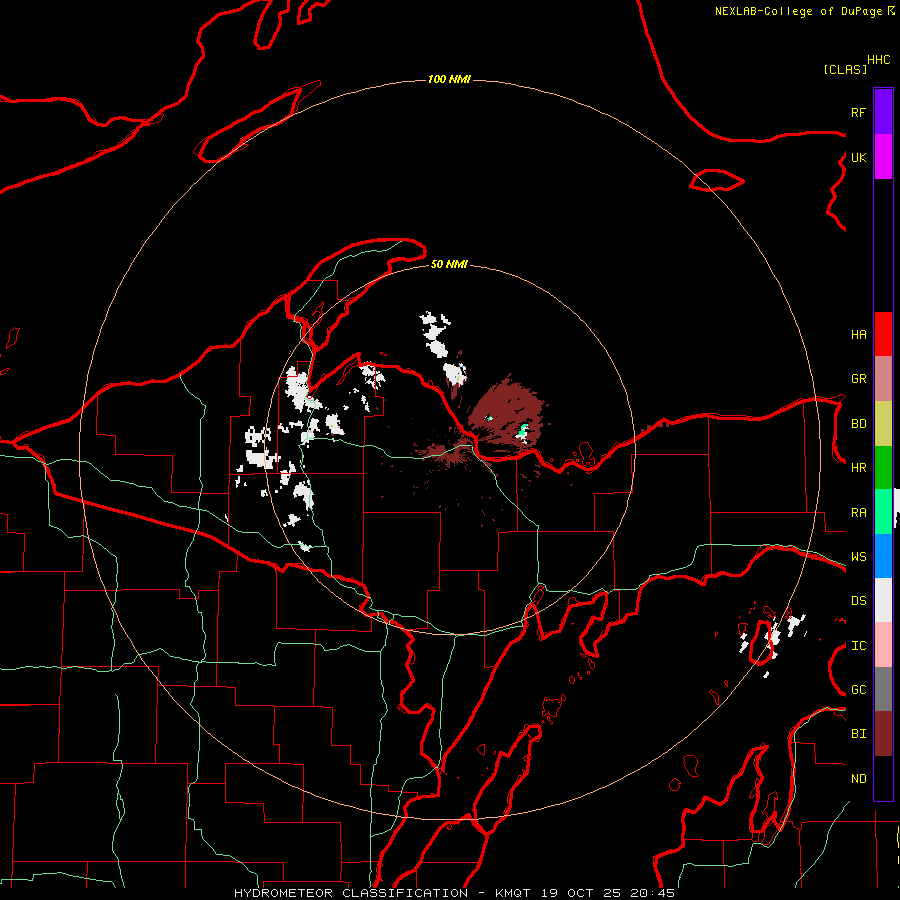900x900 pixels.
Task: Click the BD yellow legend color swatch
Action: pyautogui.click(x=883, y=424)
